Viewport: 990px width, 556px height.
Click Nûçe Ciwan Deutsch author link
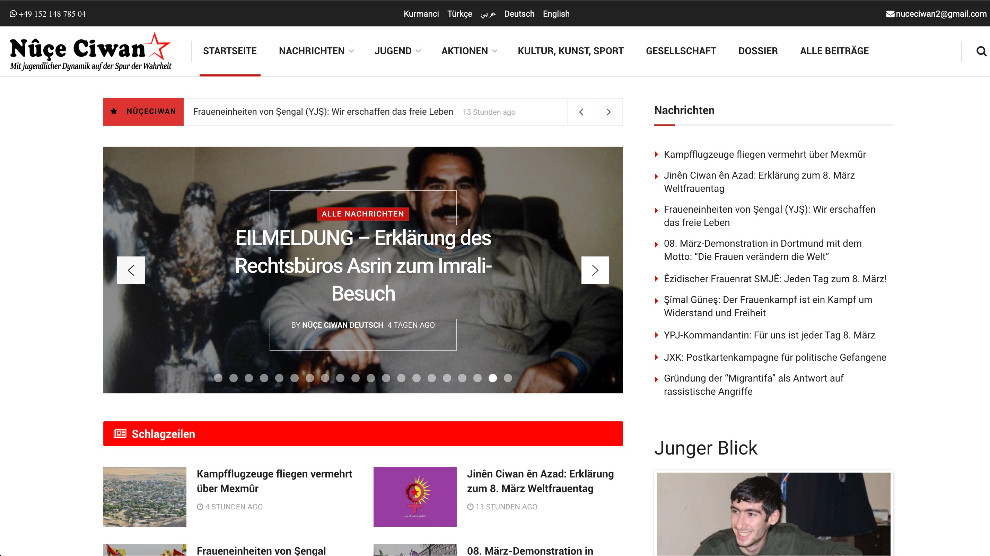[x=343, y=325]
